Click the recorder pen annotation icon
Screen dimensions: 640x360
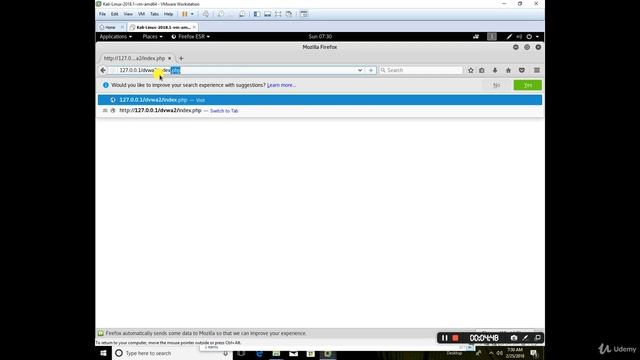click(526, 338)
